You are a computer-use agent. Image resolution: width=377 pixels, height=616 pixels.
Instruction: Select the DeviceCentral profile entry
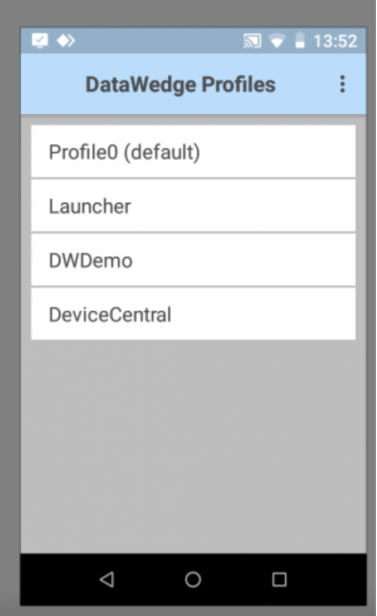(x=193, y=314)
